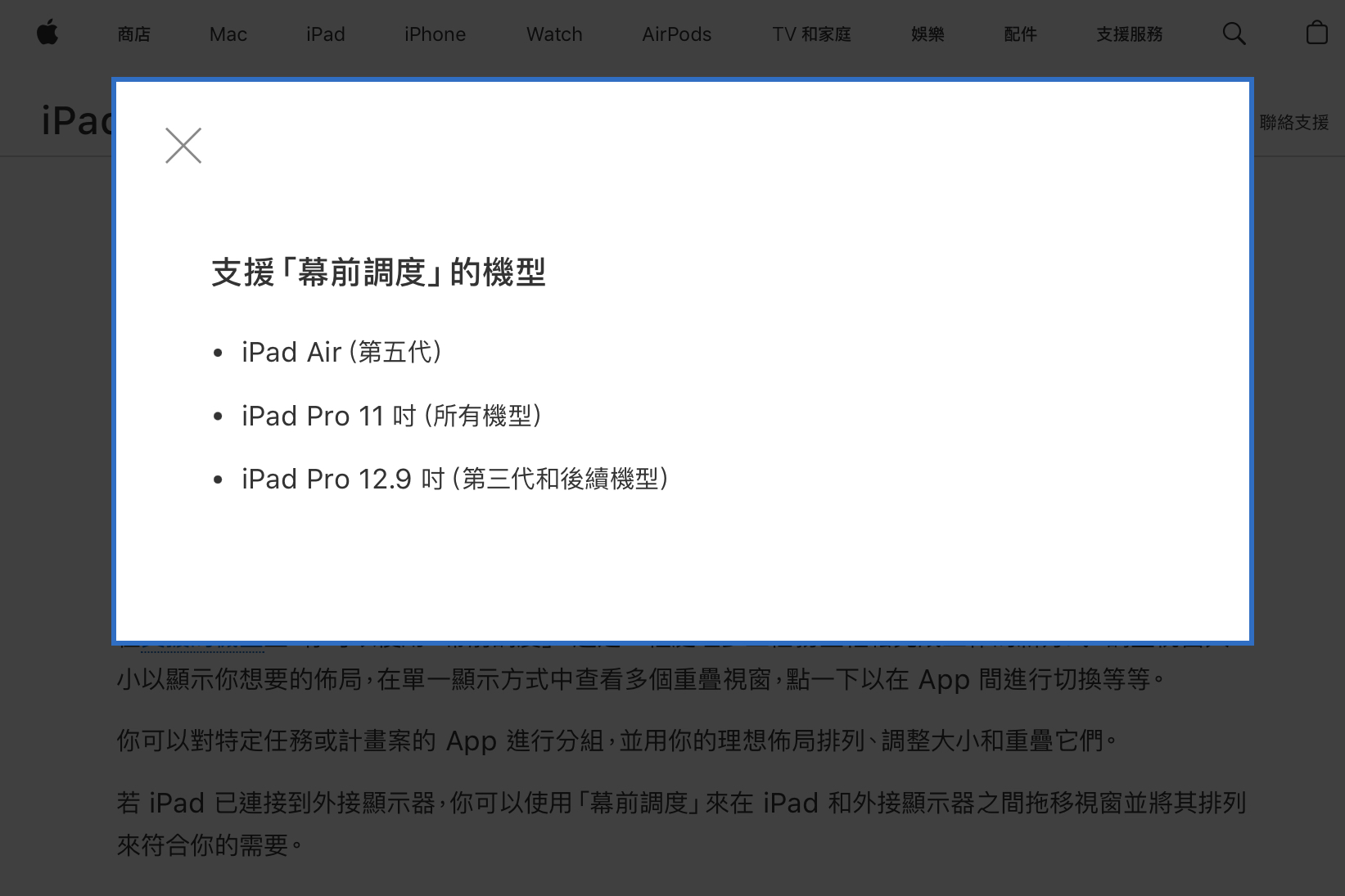Open TV 和家庭 menu item
The height and width of the screenshot is (896, 1345).
tap(811, 34)
